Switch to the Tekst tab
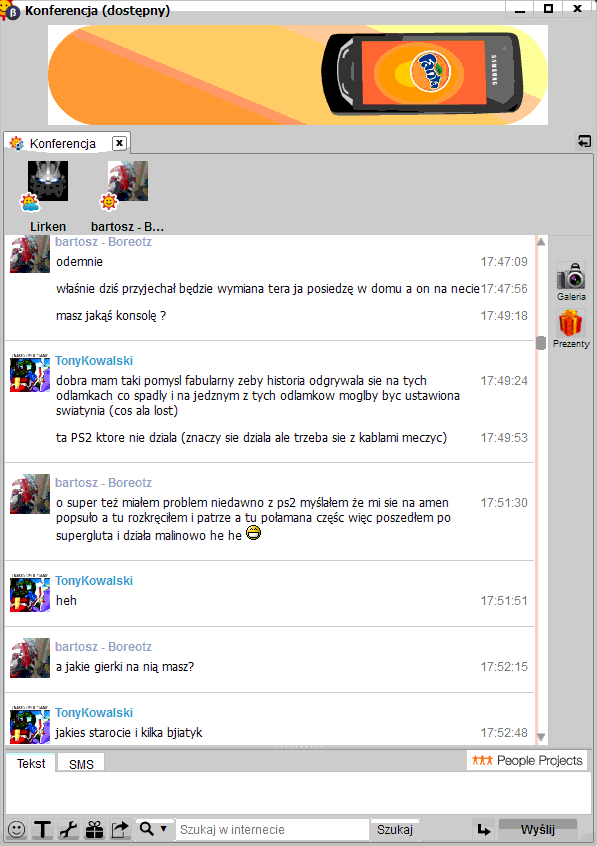Screen dimensions: 597x846 [x=31, y=763]
